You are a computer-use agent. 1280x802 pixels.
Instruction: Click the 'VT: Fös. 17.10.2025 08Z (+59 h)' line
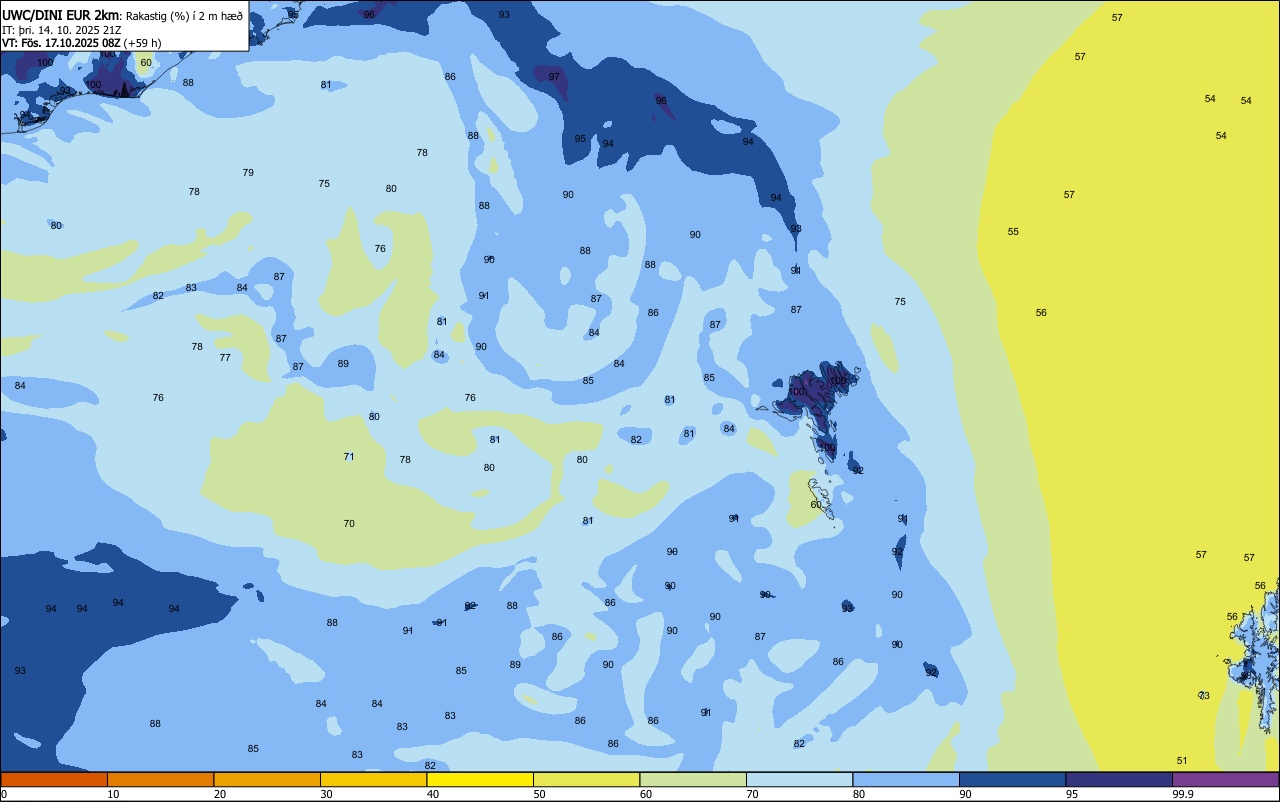pos(82,43)
